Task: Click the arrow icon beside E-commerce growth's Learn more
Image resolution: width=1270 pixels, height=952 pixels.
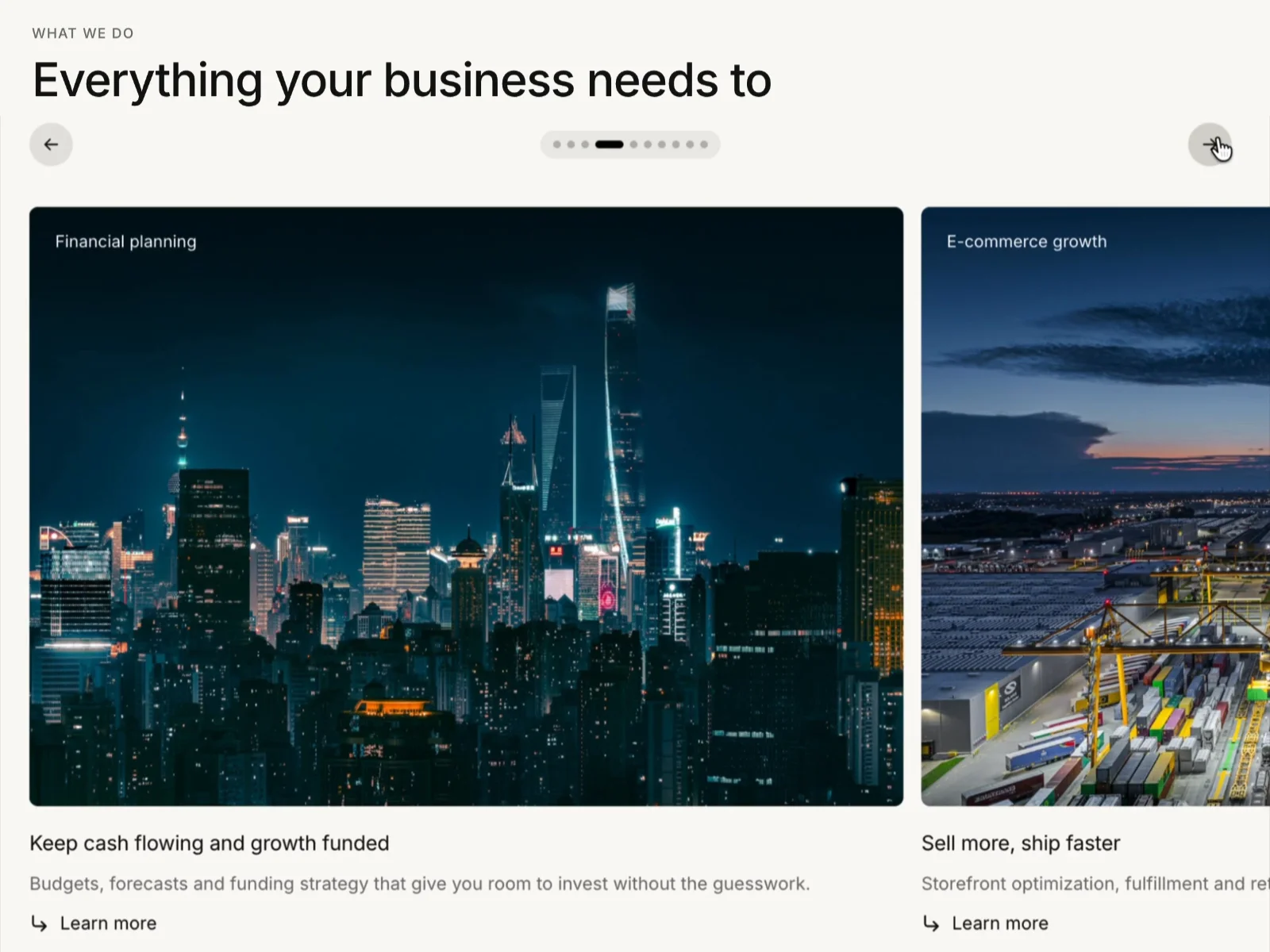Action: 931,923
